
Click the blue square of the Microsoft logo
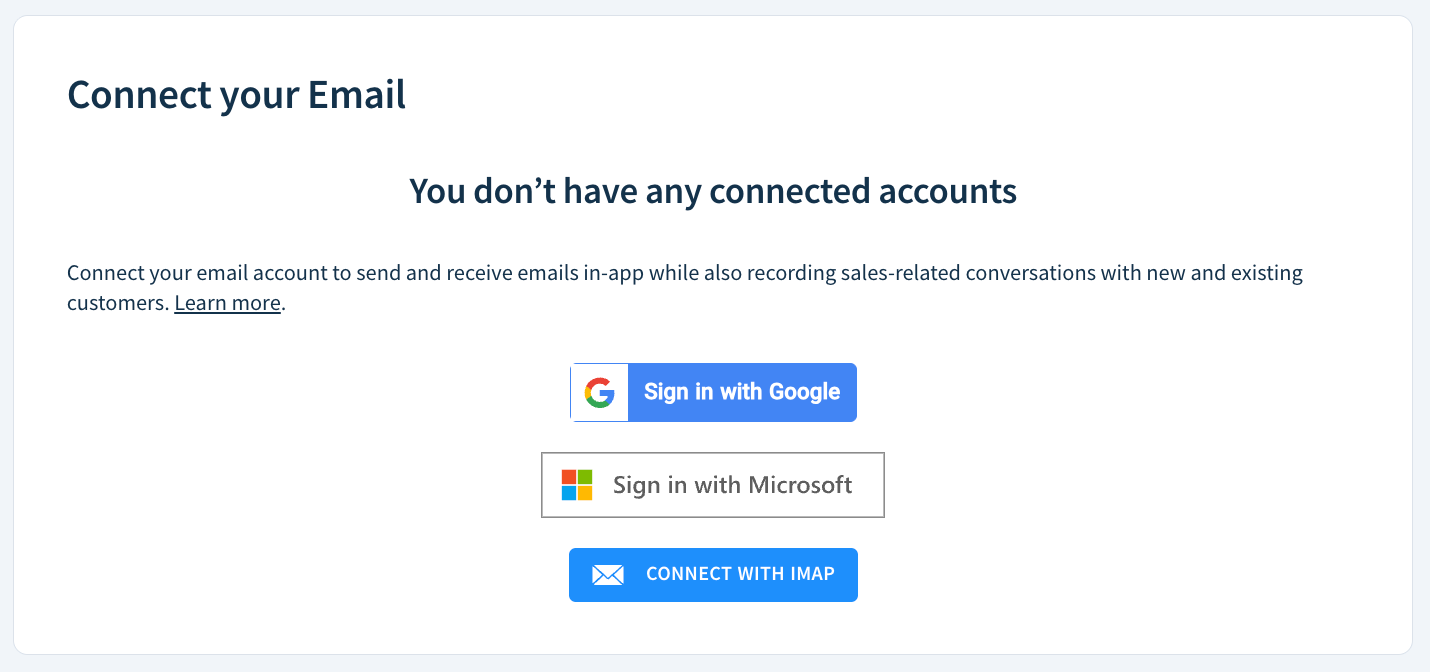pos(569,492)
